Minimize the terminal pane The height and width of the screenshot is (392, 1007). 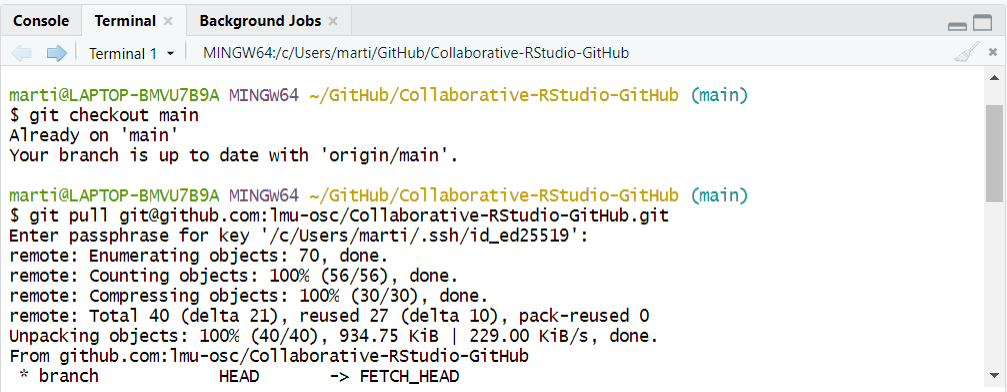click(x=958, y=25)
